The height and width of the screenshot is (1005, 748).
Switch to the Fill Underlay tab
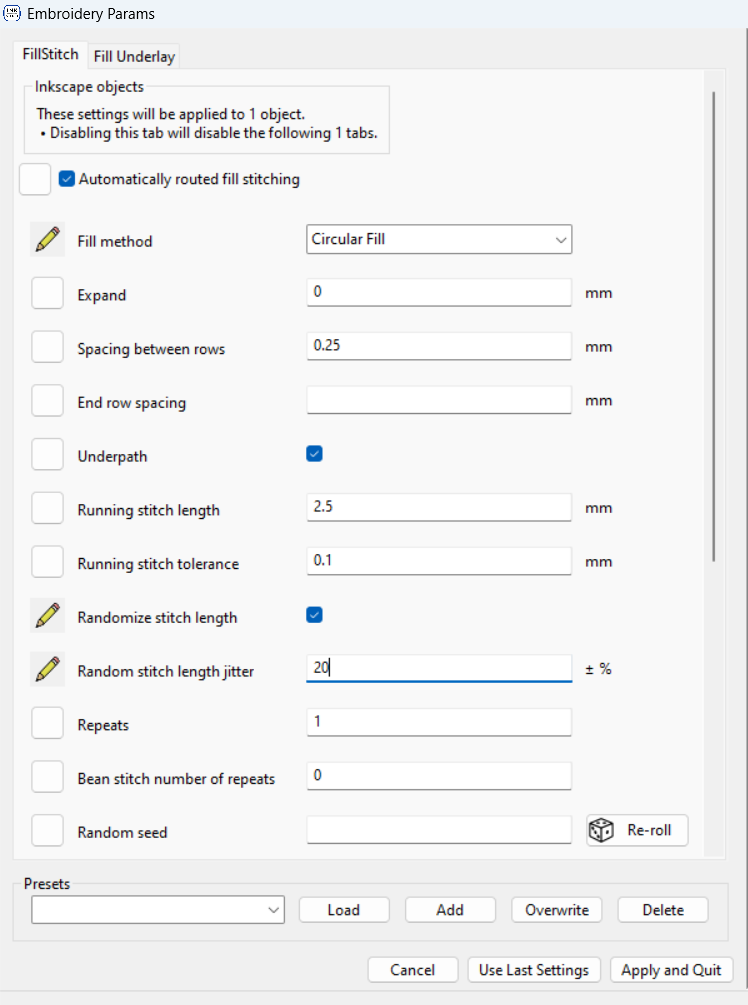click(134, 56)
